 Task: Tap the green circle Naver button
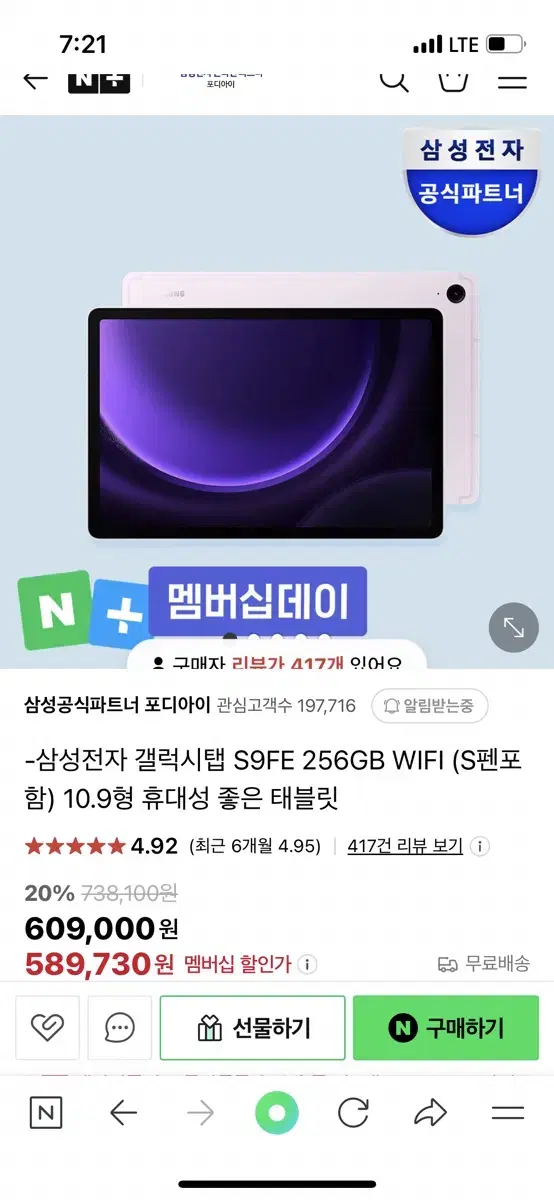(x=277, y=1113)
